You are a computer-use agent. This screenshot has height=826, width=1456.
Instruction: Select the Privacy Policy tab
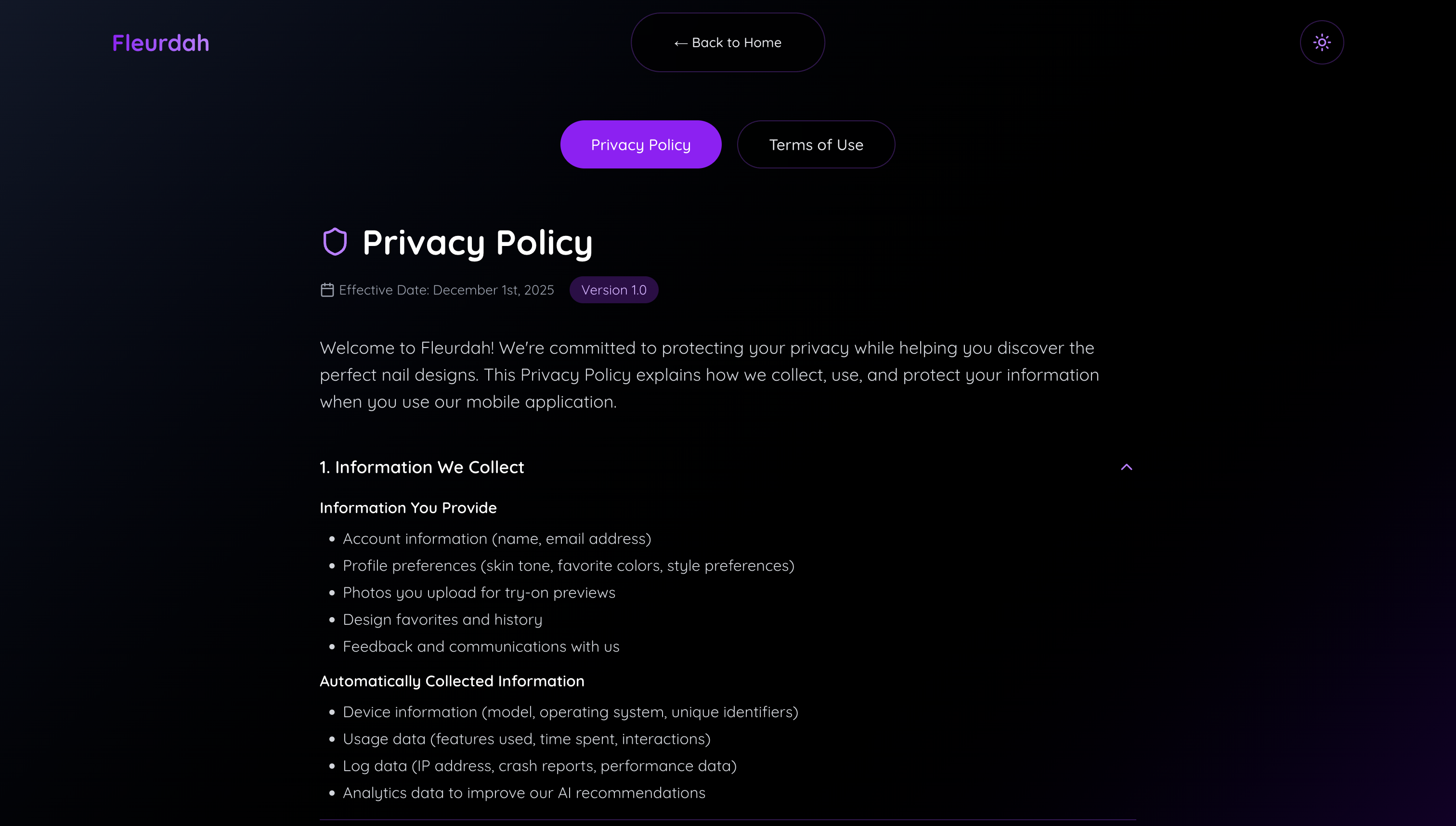[x=641, y=145]
